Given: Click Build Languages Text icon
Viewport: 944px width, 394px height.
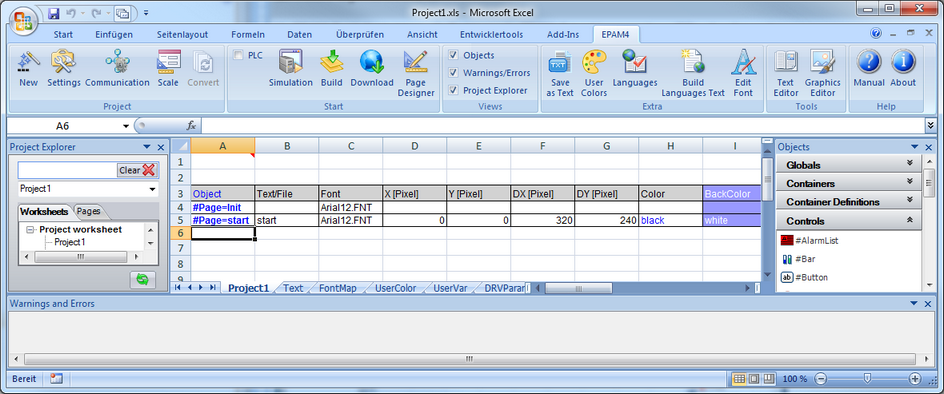Looking at the screenshot, I should (693, 62).
